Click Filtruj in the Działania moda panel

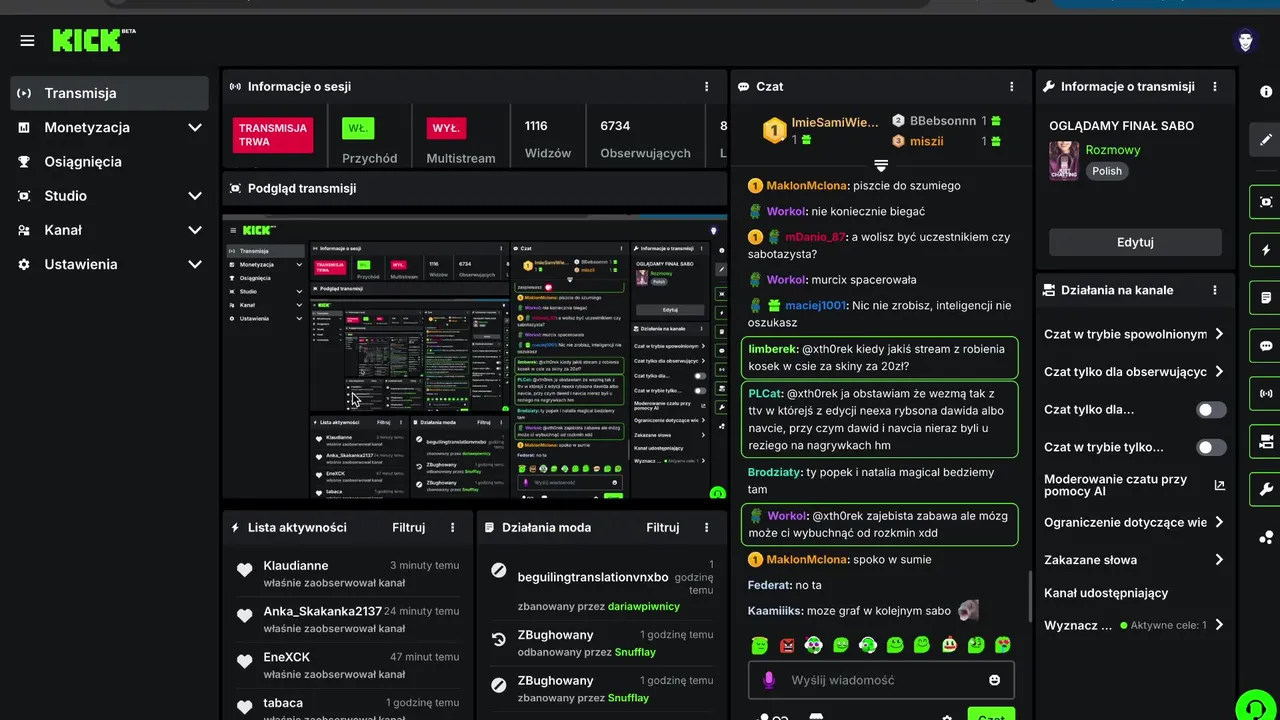point(663,527)
